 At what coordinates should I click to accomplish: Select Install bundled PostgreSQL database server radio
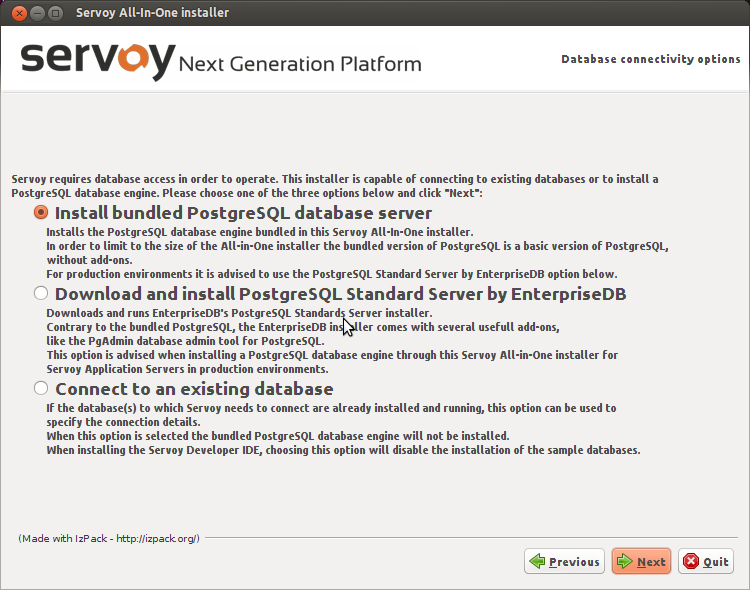[41, 212]
